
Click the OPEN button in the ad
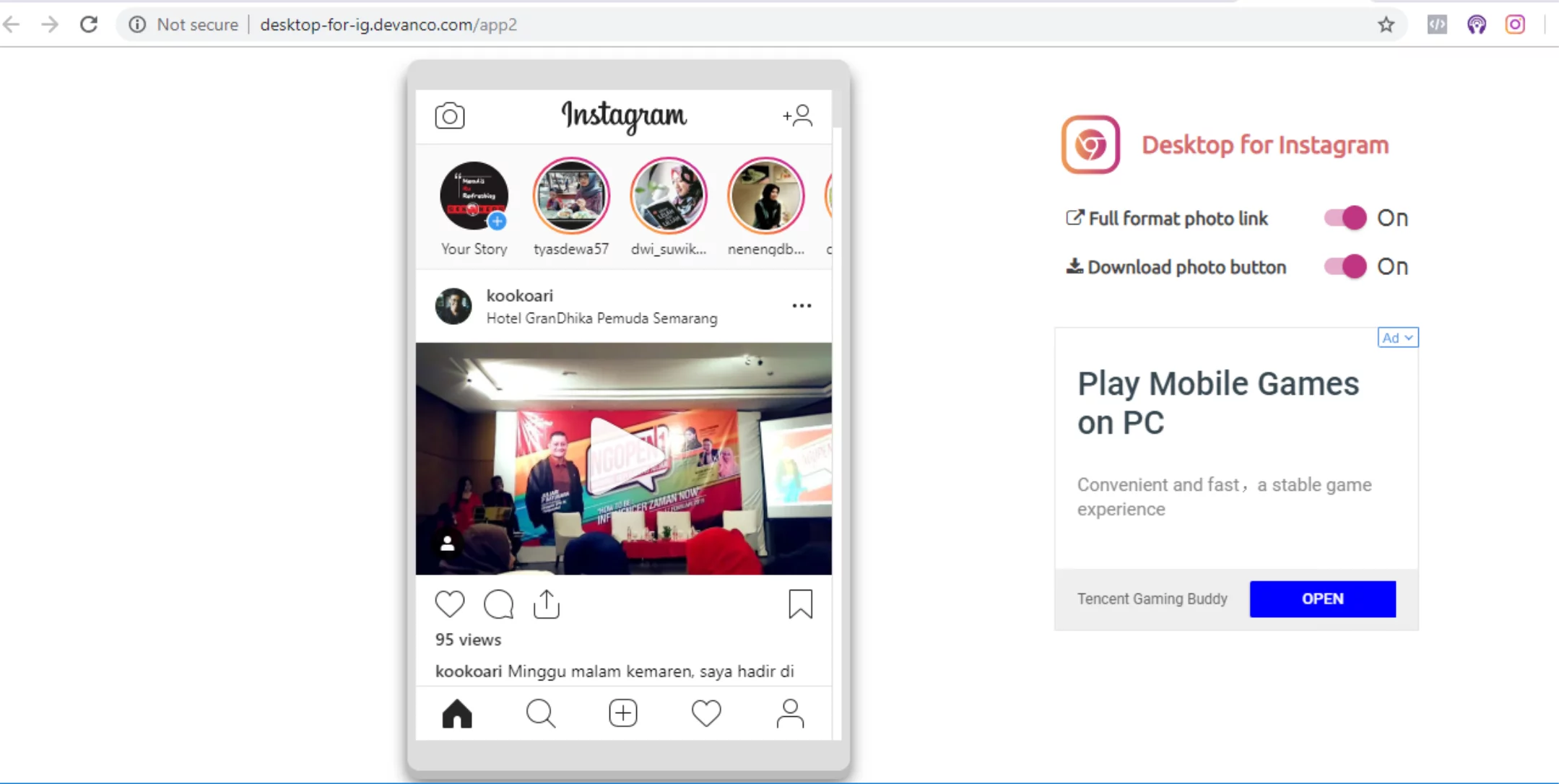[x=1323, y=598]
